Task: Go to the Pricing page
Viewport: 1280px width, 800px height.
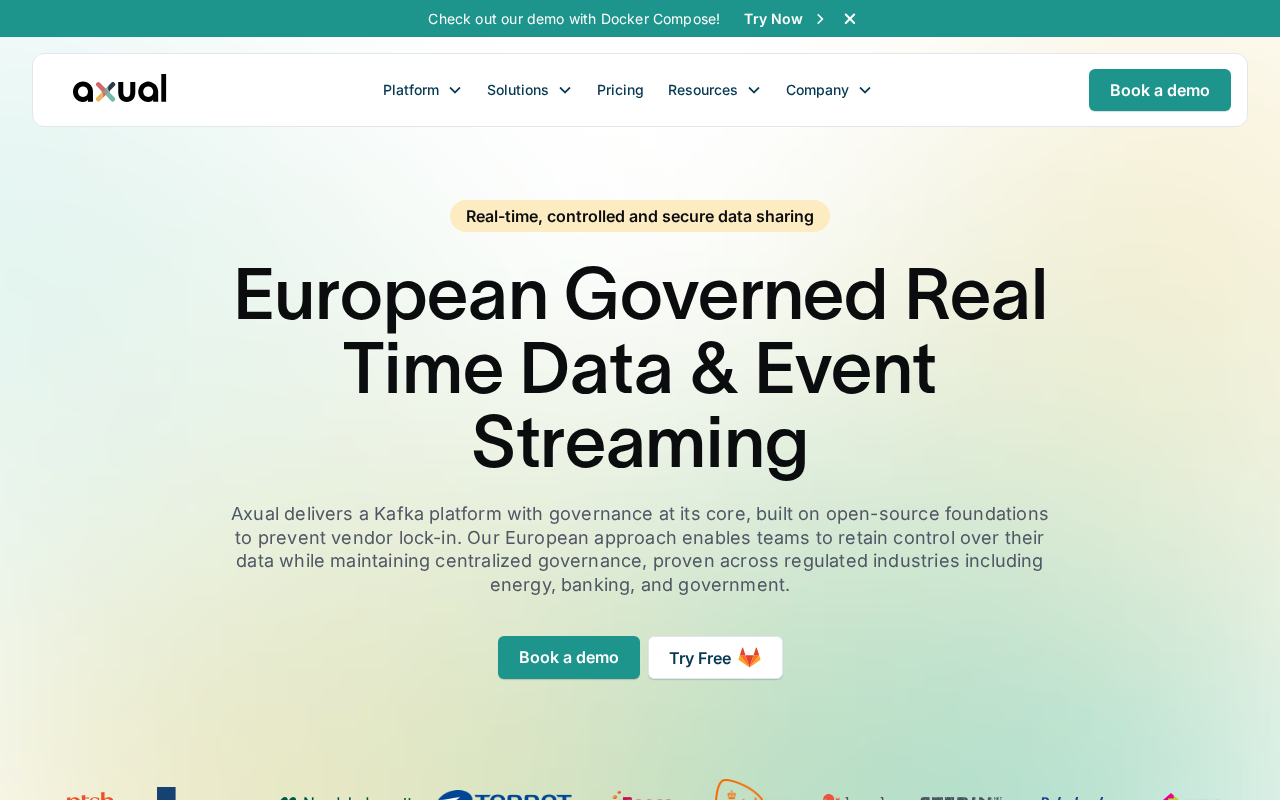Action: 620,90
